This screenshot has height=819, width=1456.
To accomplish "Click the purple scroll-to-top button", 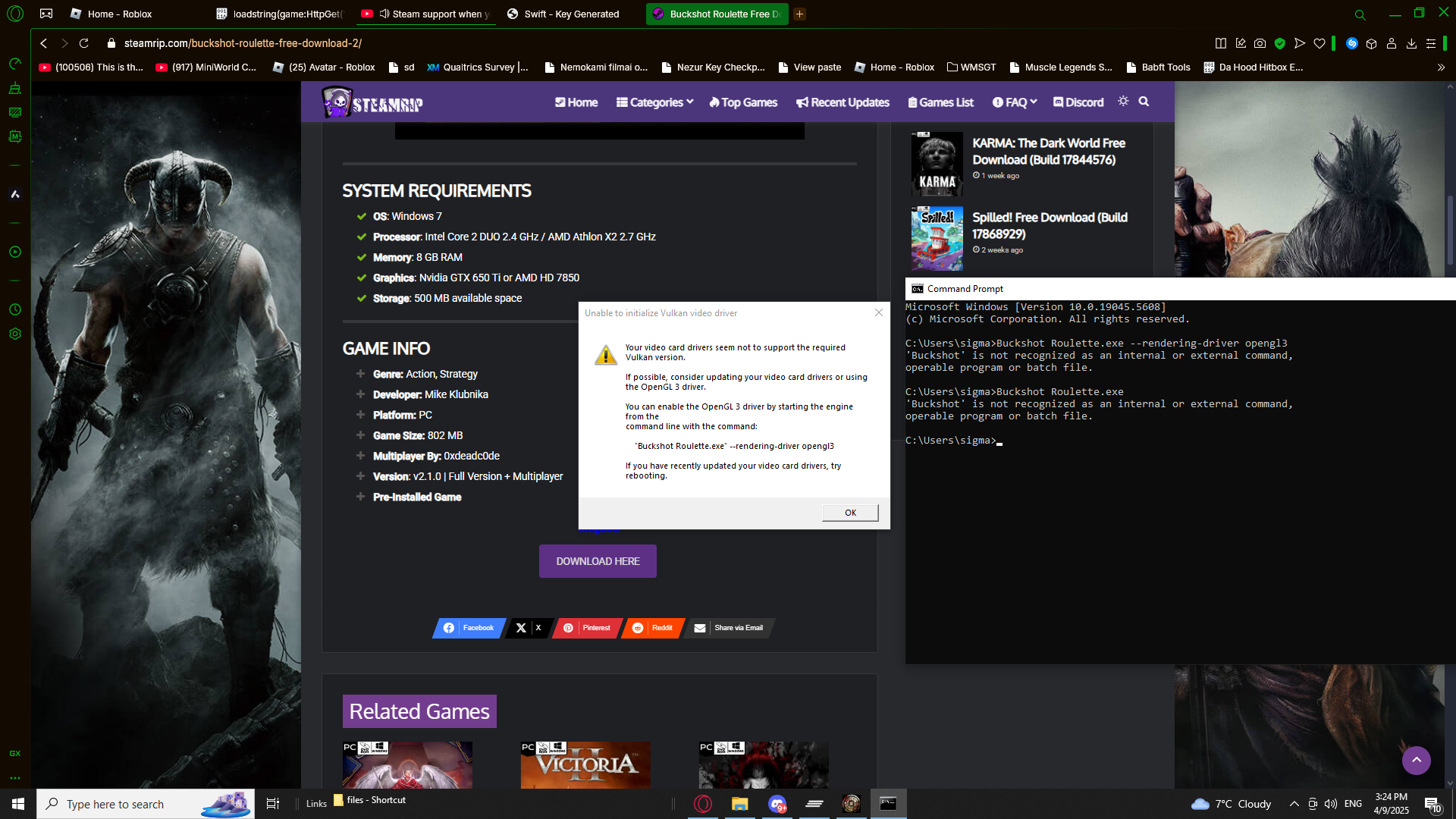I will pos(1416,761).
